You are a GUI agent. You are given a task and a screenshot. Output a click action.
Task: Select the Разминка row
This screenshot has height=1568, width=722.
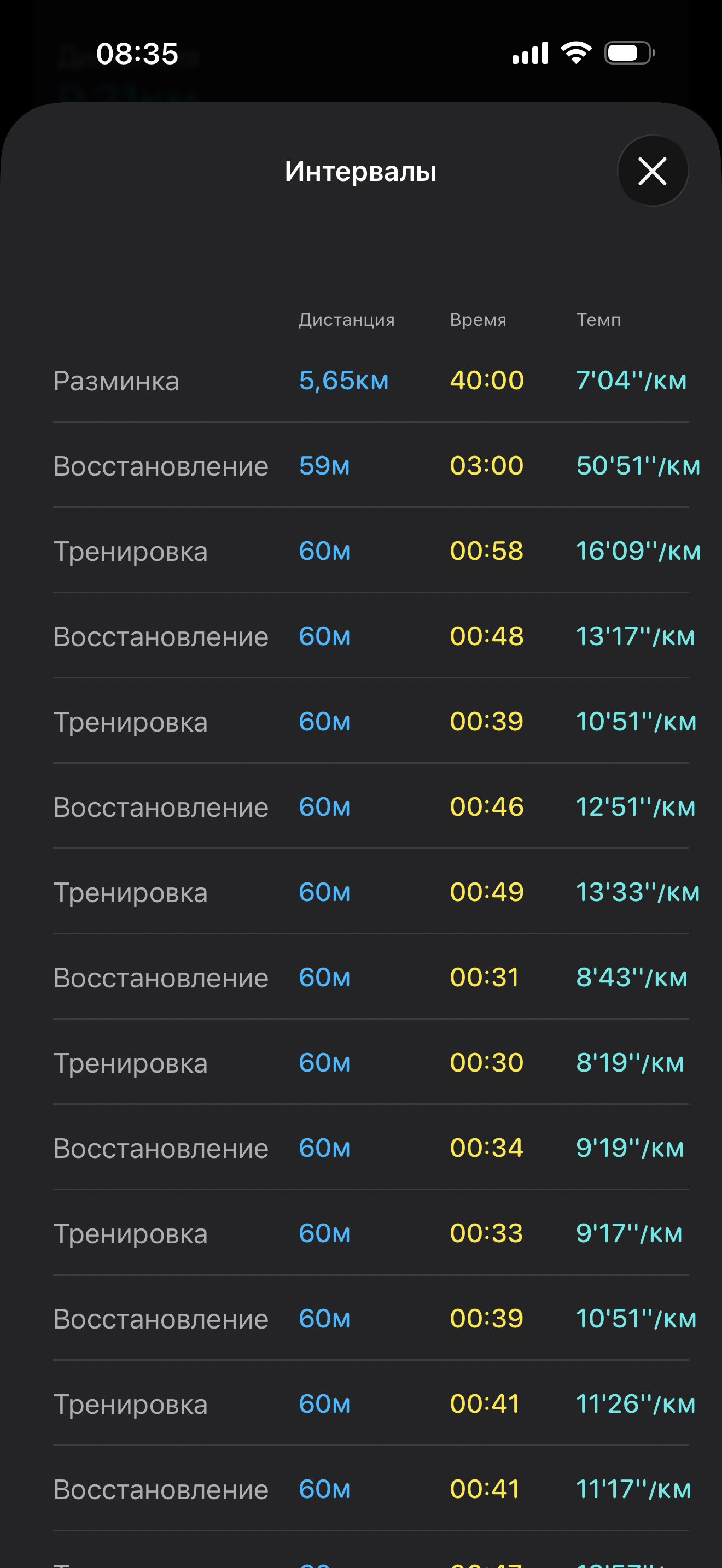coord(371,380)
